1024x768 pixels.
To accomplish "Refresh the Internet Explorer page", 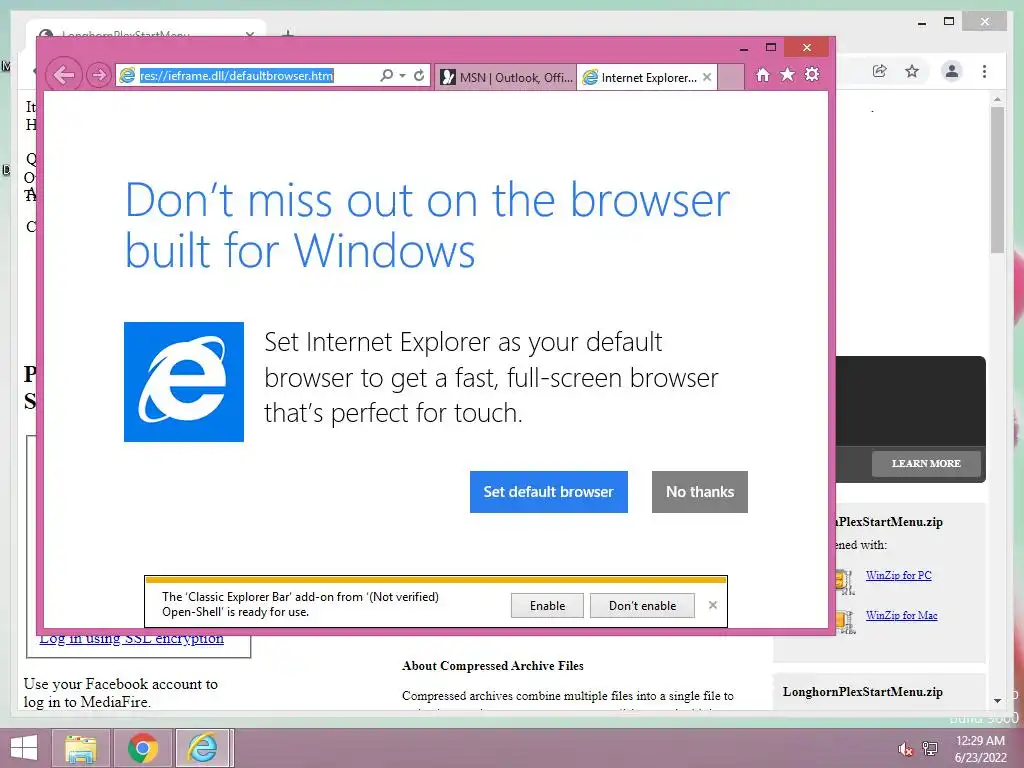I will (419, 75).
